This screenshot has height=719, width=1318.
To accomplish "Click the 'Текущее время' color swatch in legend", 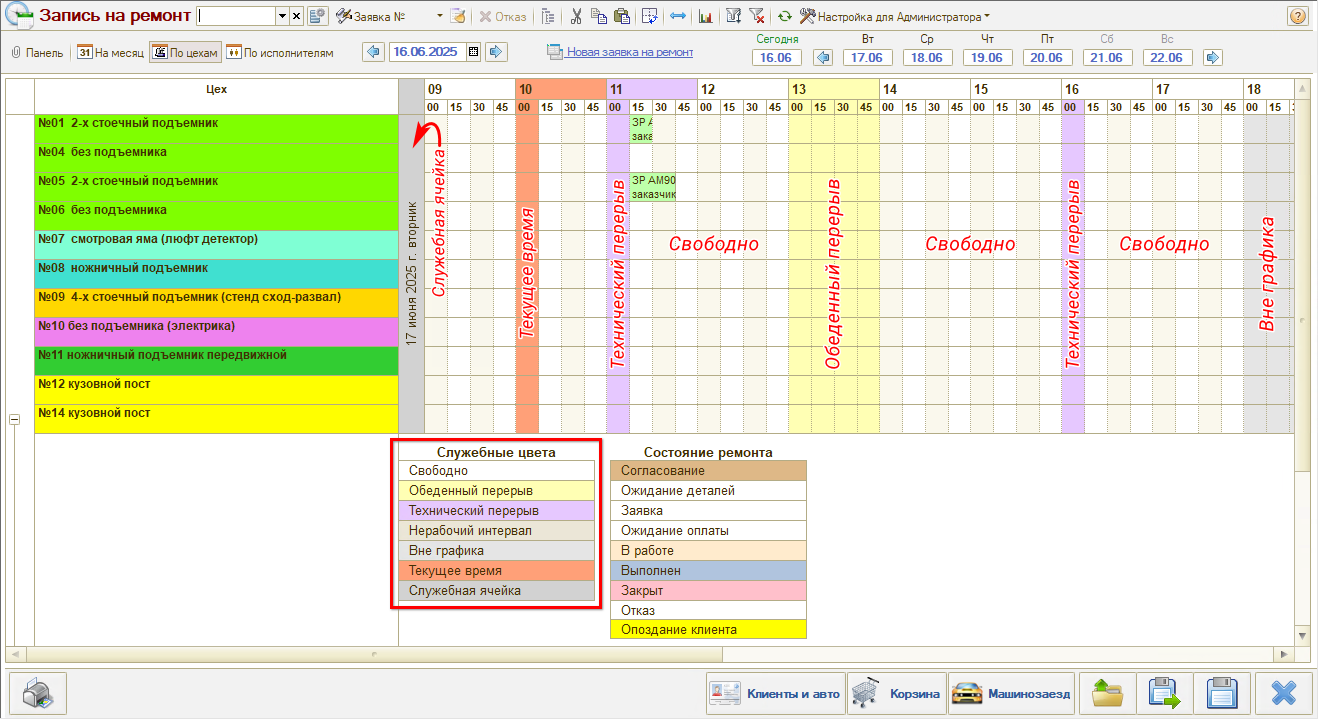I will [496, 570].
